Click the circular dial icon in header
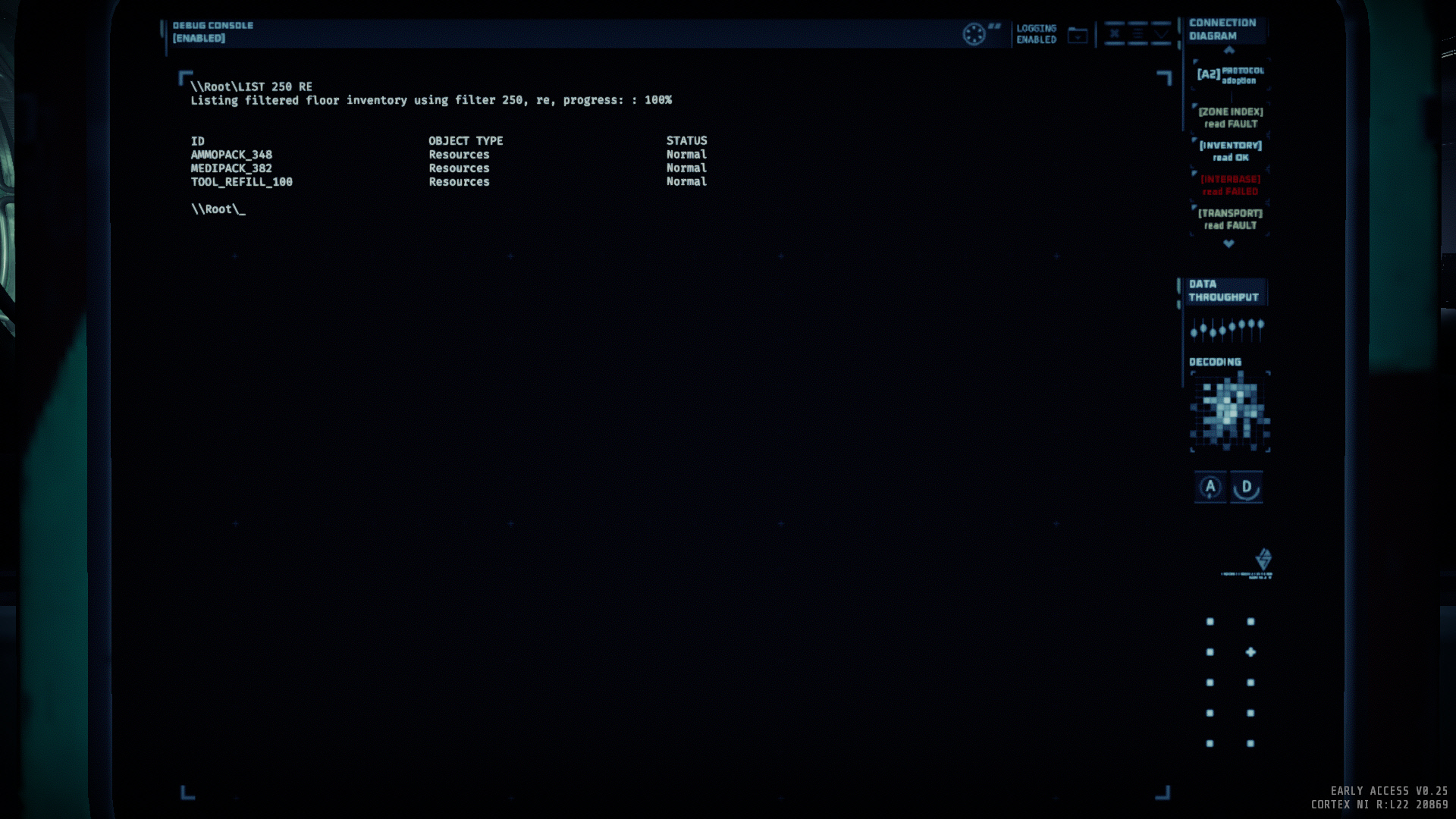Viewport: 1456px width, 819px height. click(x=974, y=34)
